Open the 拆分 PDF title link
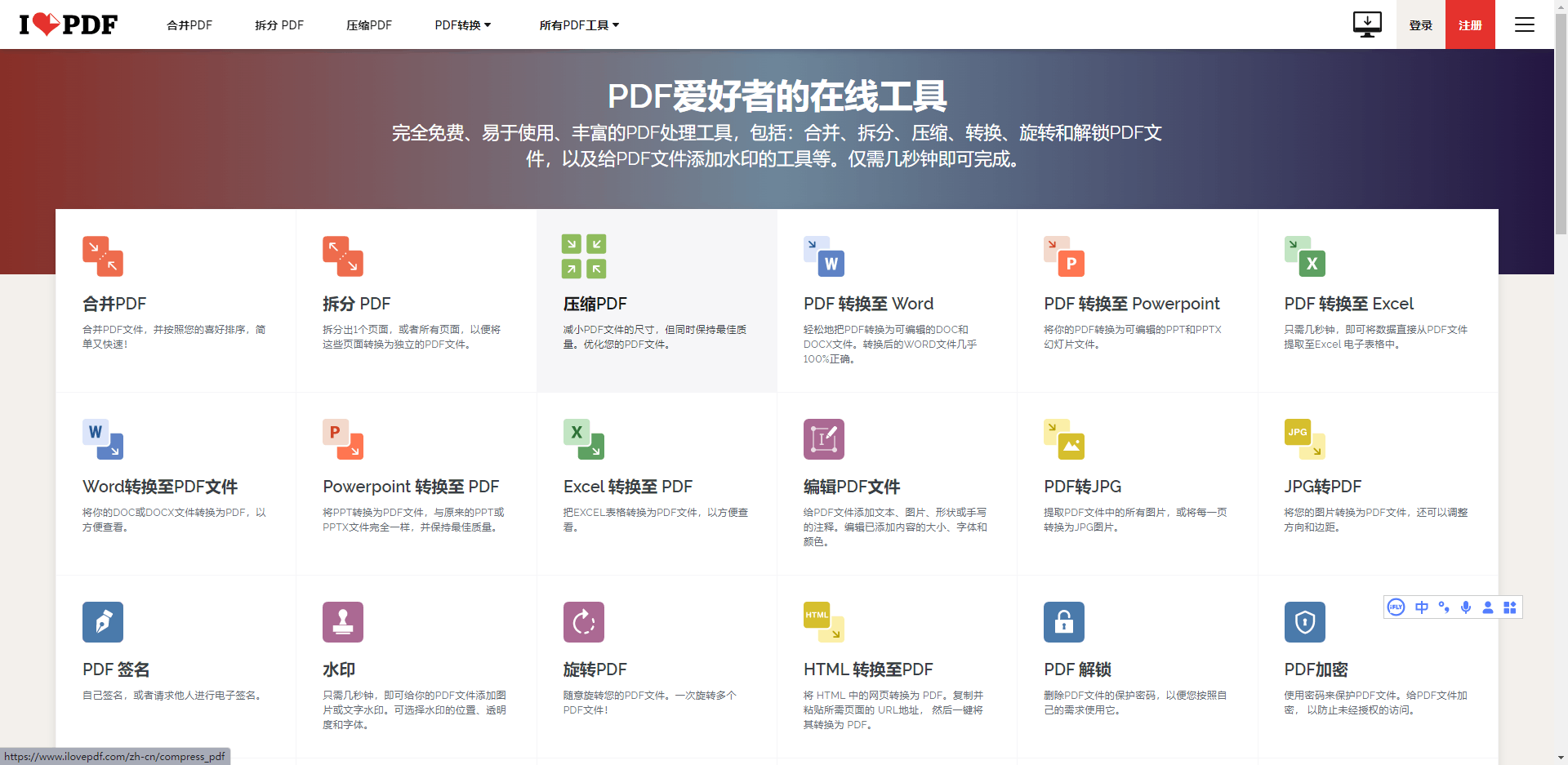The width and height of the screenshot is (1568, 765). pos(357,304)
